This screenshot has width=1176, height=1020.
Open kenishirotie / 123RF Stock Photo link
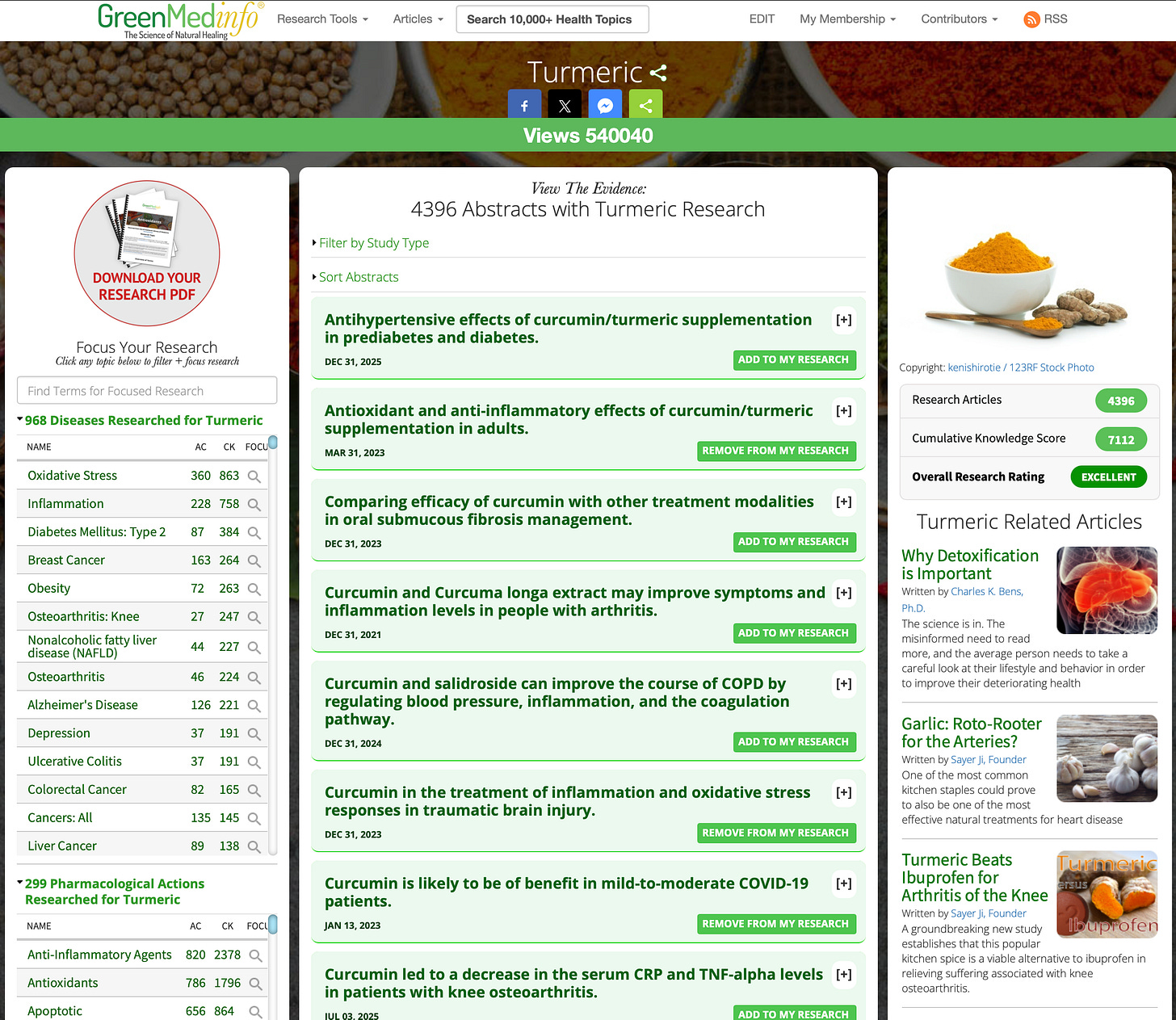tap(1021, 367)
